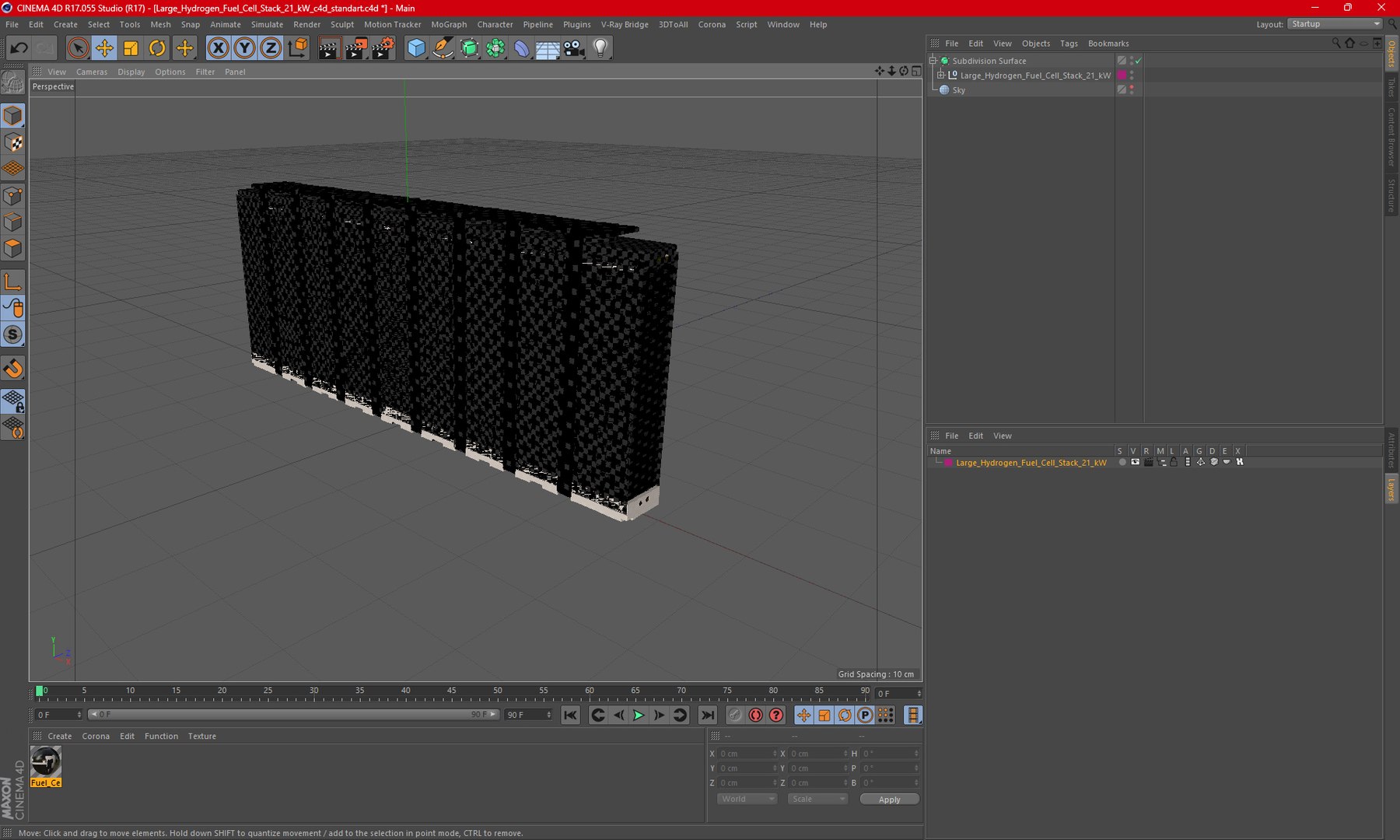Click the Undo arrow icon
1400x840 pixels.
click(x=19, y=48)
